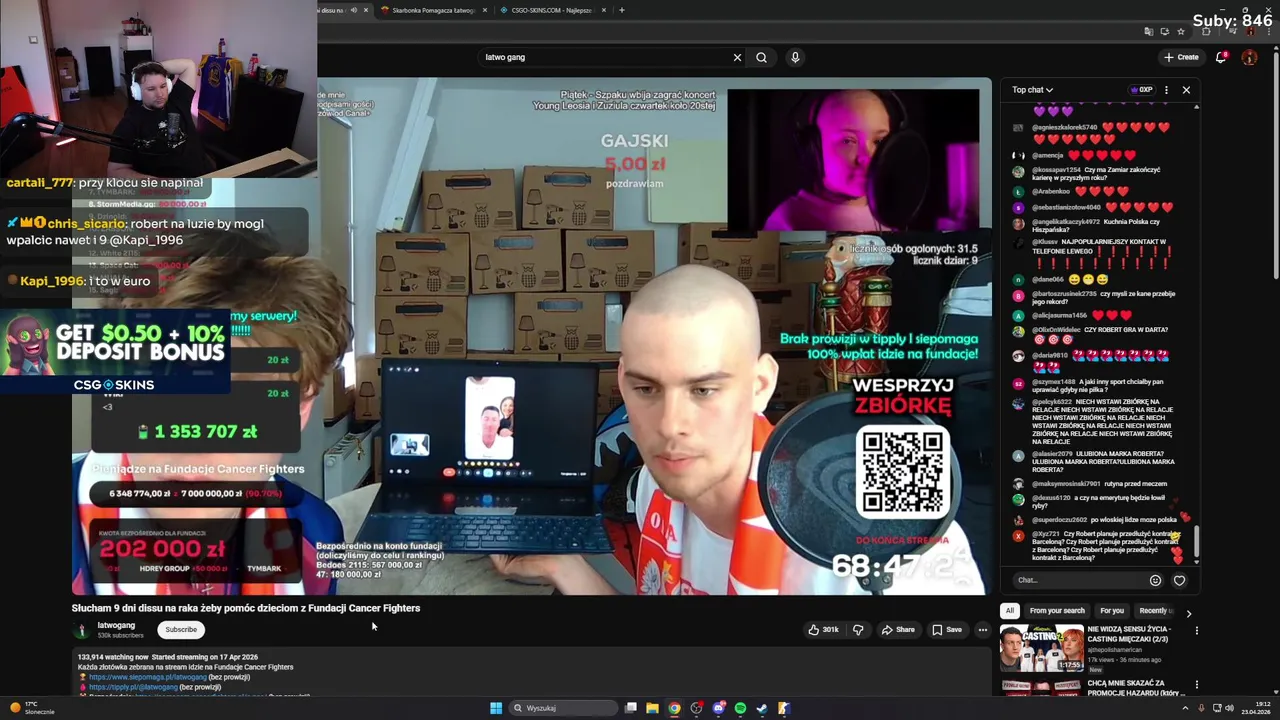Open emoji picker in chat box
Image resolution: width=1280 pixels, height=720 pixels.
click(1155, 580)
